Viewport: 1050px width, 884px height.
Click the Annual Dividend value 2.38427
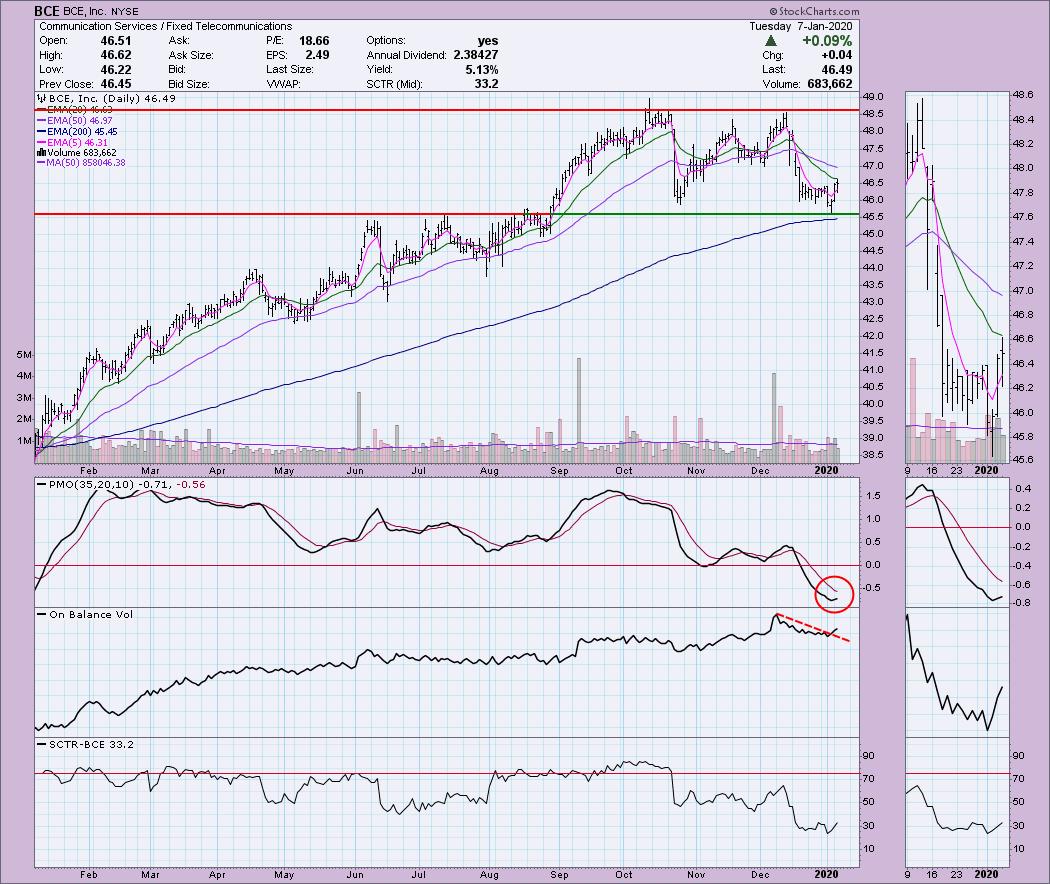(x=476, y=55)
